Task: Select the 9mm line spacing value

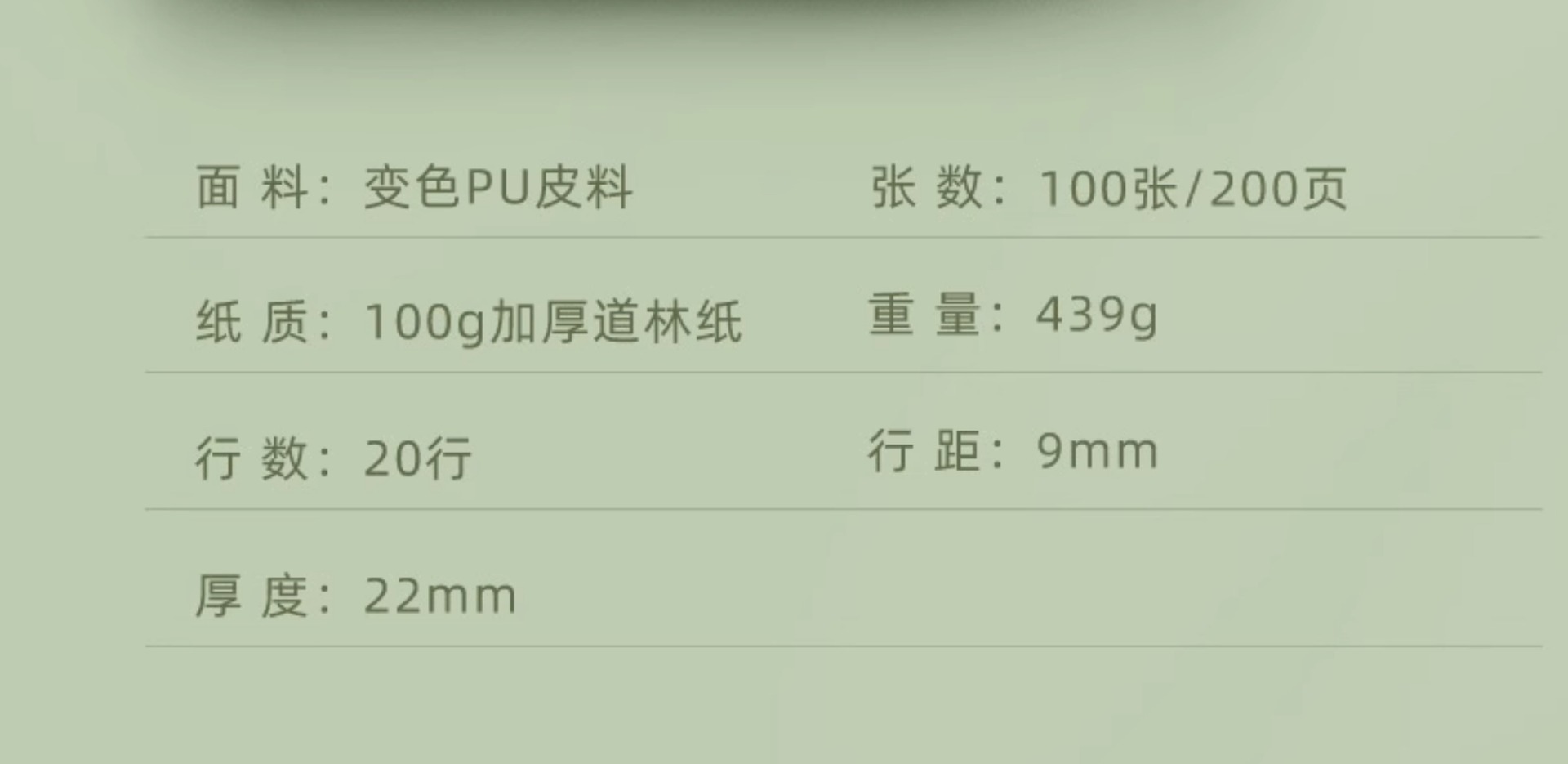Action: pos(1097,451)
